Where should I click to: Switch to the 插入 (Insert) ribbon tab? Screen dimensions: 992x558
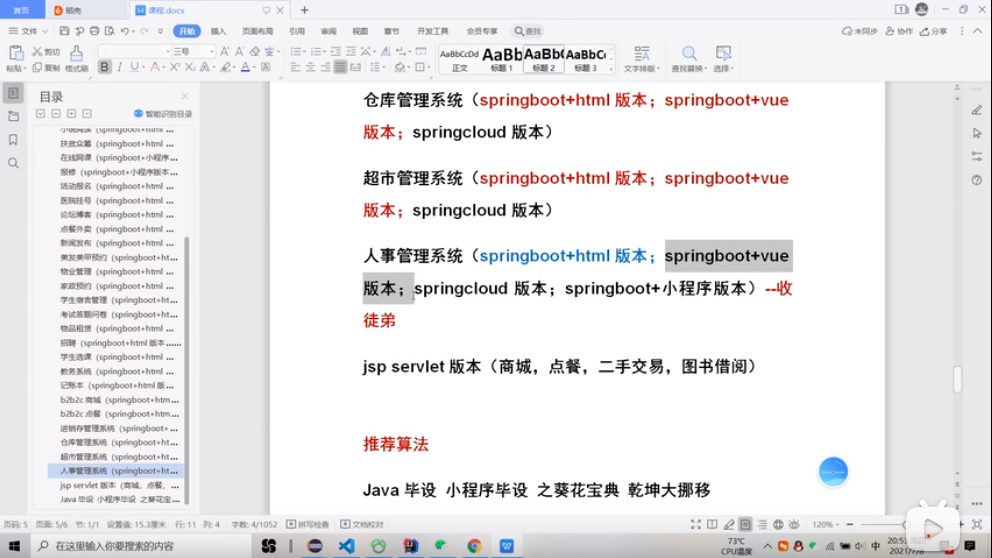coord(218,31)
